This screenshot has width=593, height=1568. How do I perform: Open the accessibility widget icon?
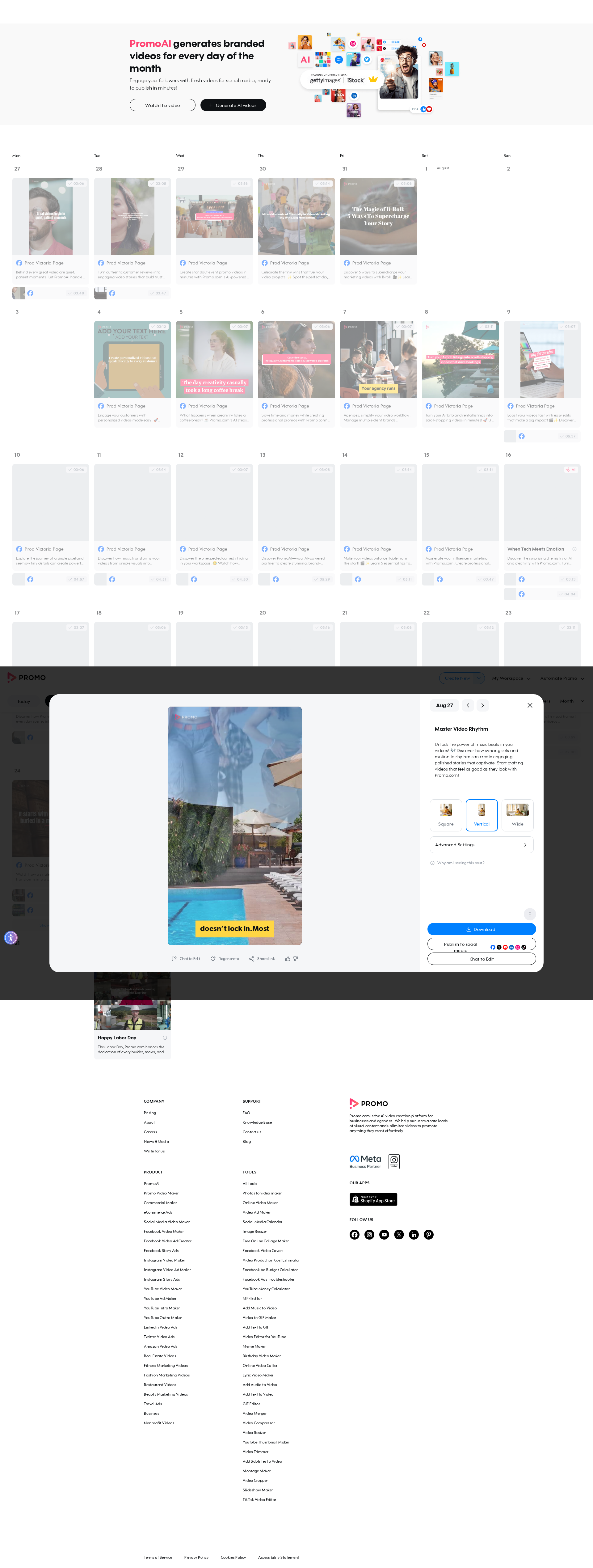coord(10,937)
